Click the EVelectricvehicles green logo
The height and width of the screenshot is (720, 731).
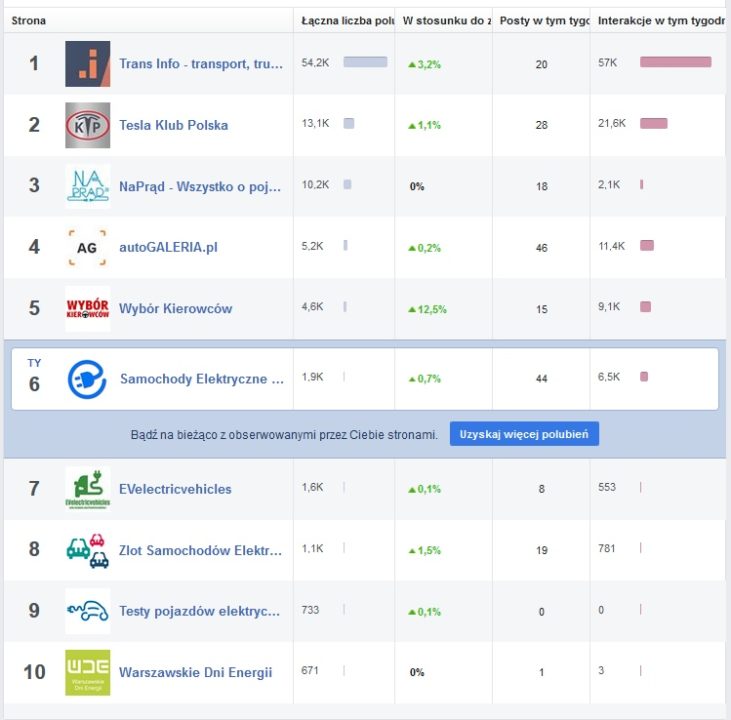pyautogui.click(x=88, y=489)
